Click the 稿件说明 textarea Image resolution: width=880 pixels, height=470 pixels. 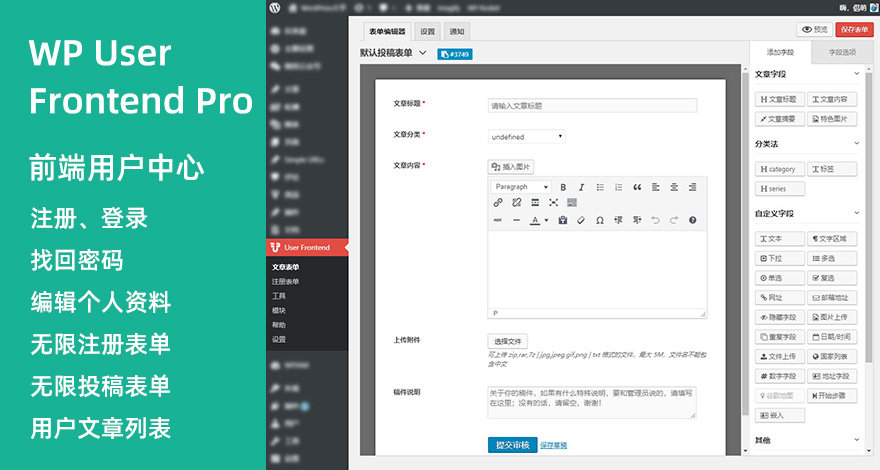coord(592,402)
